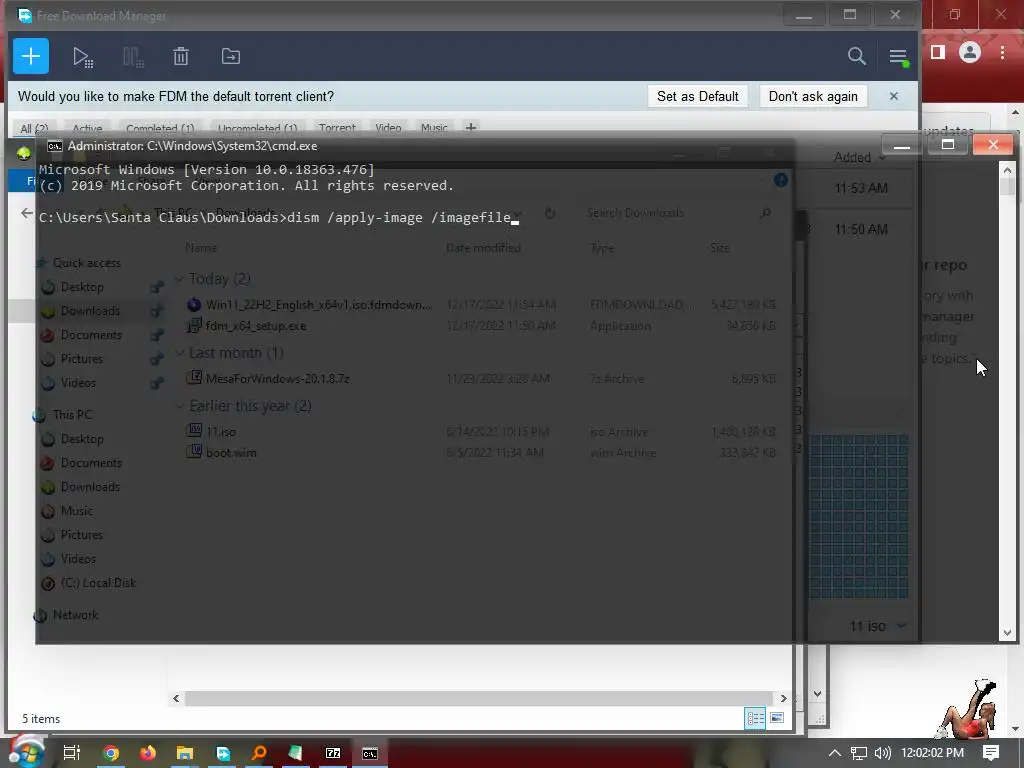Add a new filter tab with plus
1024x768 pixels.
coord(470,127)
